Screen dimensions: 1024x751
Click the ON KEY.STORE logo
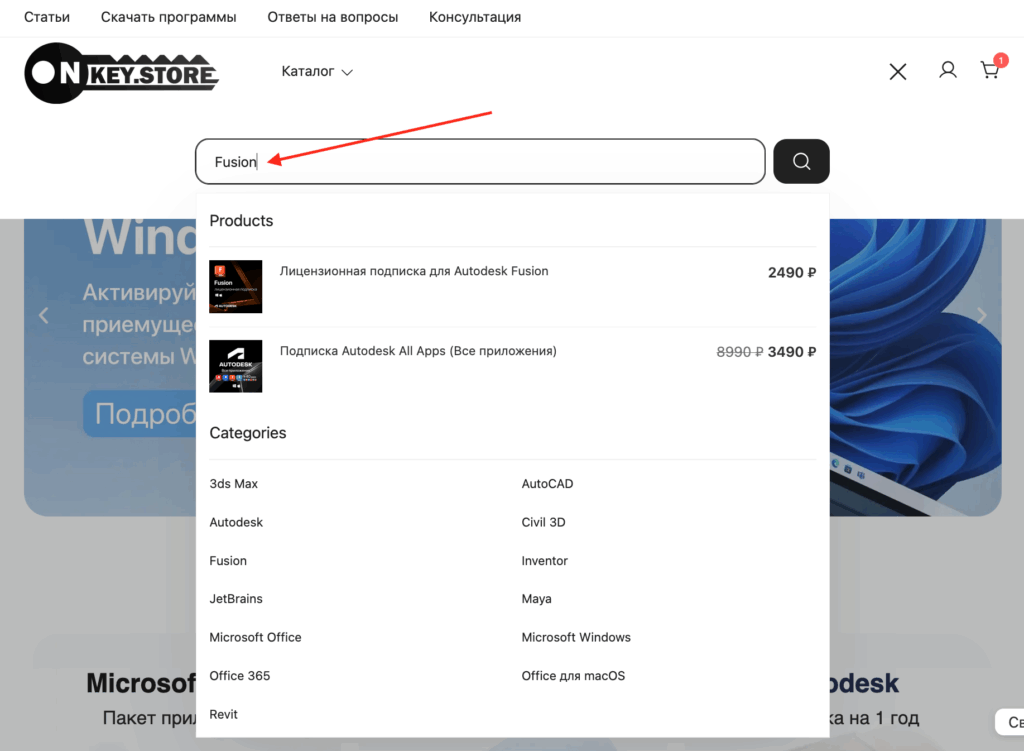coord(121,73)
